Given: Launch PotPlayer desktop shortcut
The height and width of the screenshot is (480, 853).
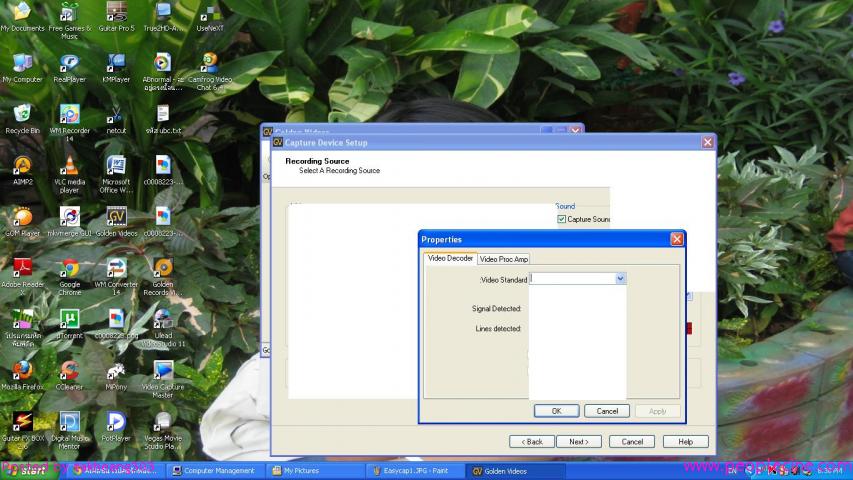Looking at the screenshot, I should point(116,427).
